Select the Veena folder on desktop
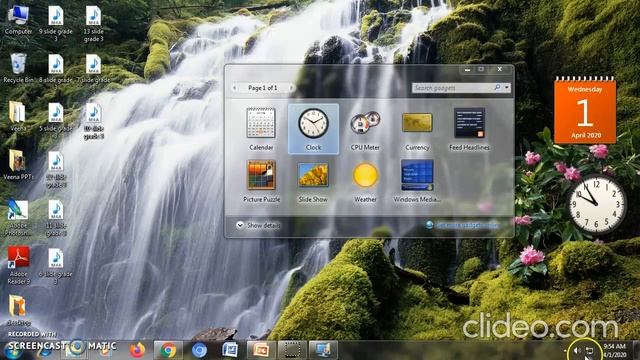Image resolution: width=640 pixels, height=360 pixels. [x=18, y=116]
